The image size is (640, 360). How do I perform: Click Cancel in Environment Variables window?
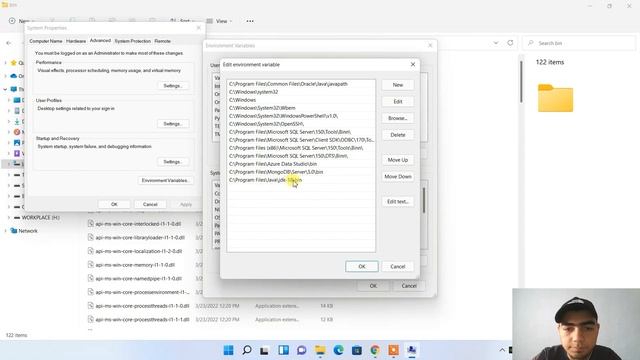click(409, 286)
